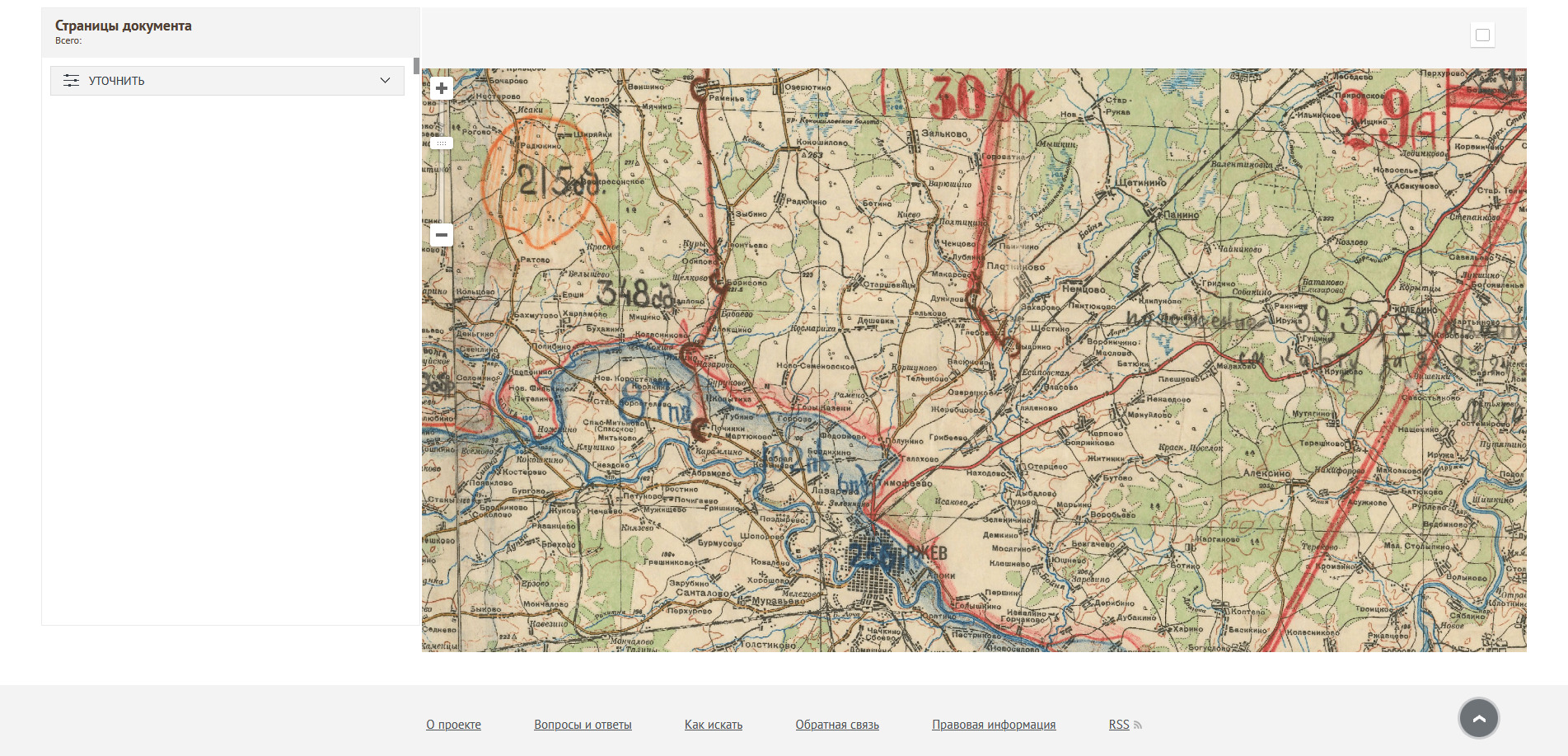The image size is (1568, 756).
Task: Open the Правовая информация link
Action: 993,725
